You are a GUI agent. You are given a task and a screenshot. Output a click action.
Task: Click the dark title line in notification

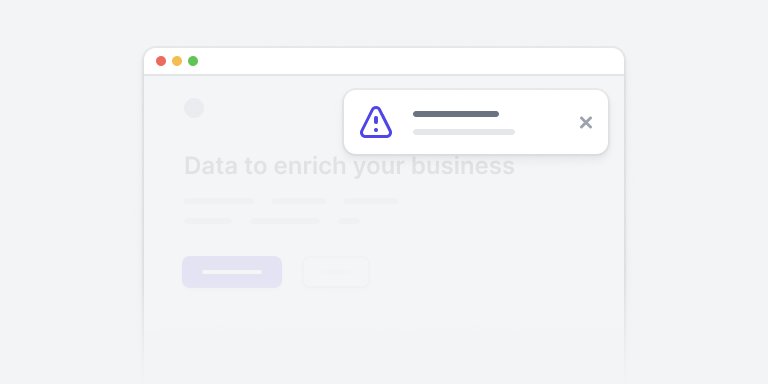[456, 114]
